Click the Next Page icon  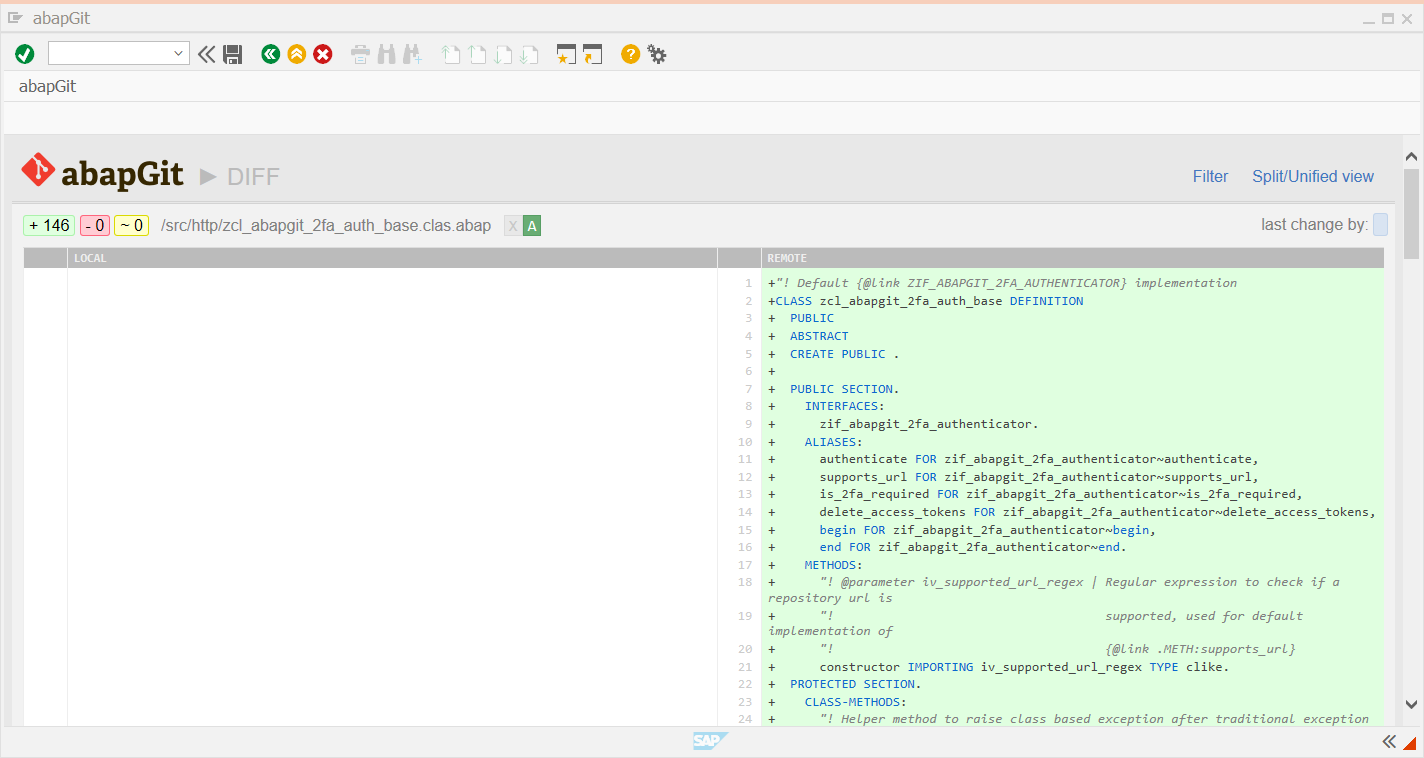pyautogui.click(x=503, y=54)
